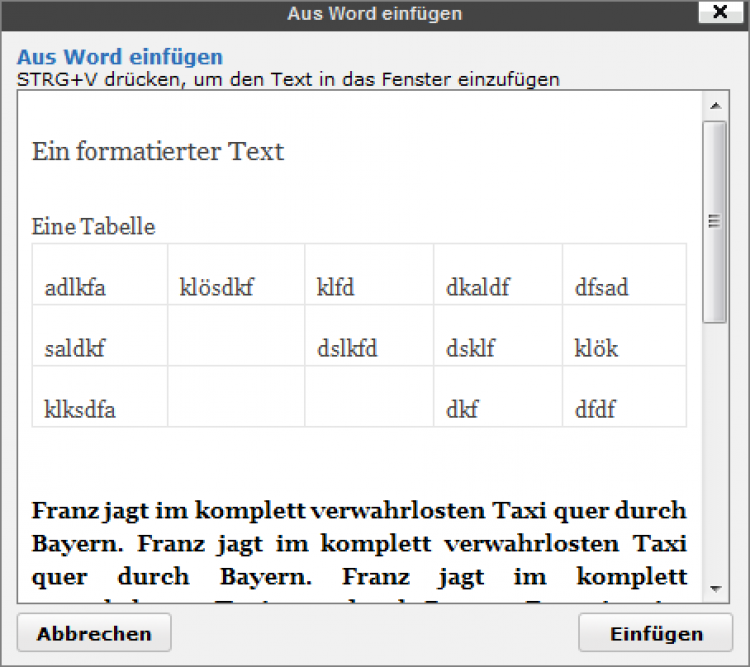Place cursor in cell 'dsklf'

click(x=471, y=350)
